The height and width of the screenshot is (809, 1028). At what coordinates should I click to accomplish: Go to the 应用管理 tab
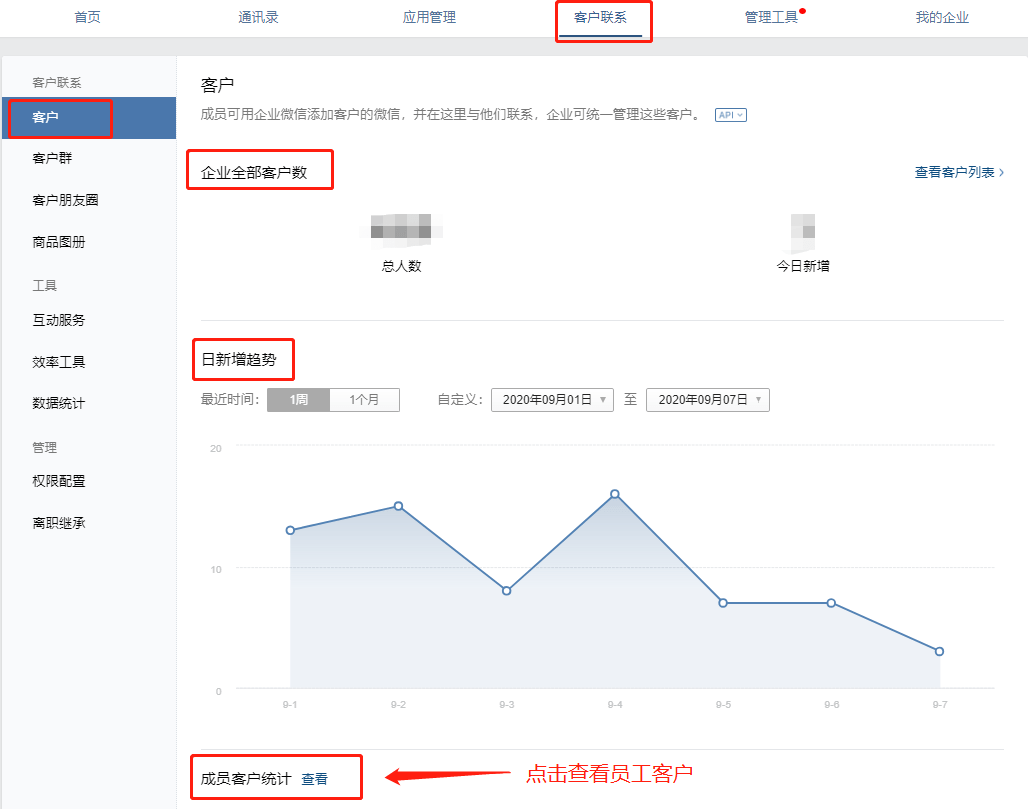click(429, 18)
